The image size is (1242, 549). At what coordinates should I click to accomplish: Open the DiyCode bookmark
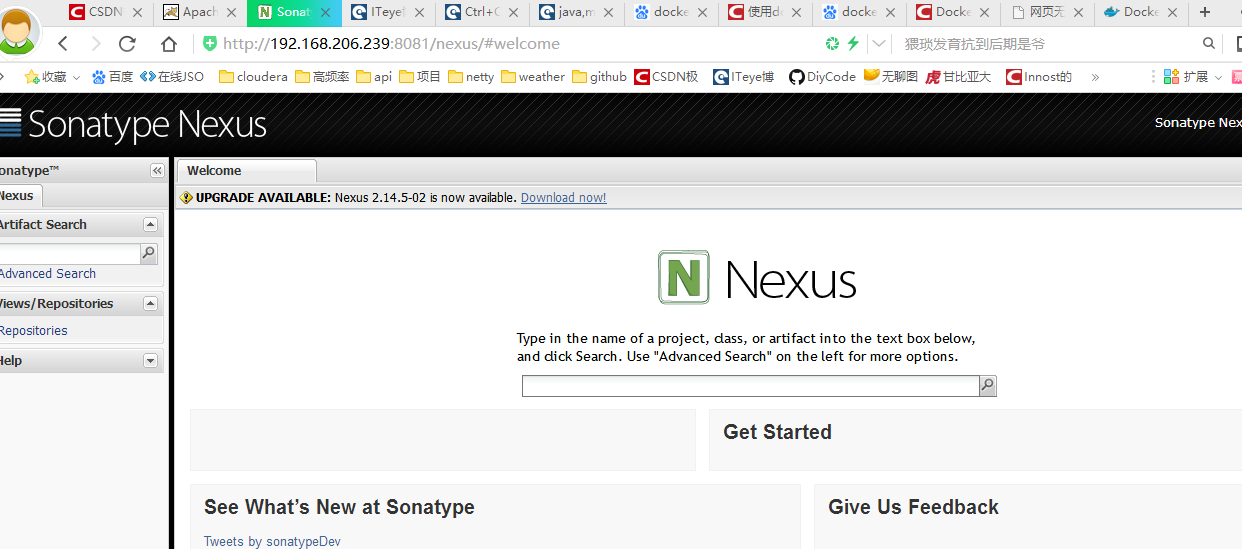click(x=822, y=77)
